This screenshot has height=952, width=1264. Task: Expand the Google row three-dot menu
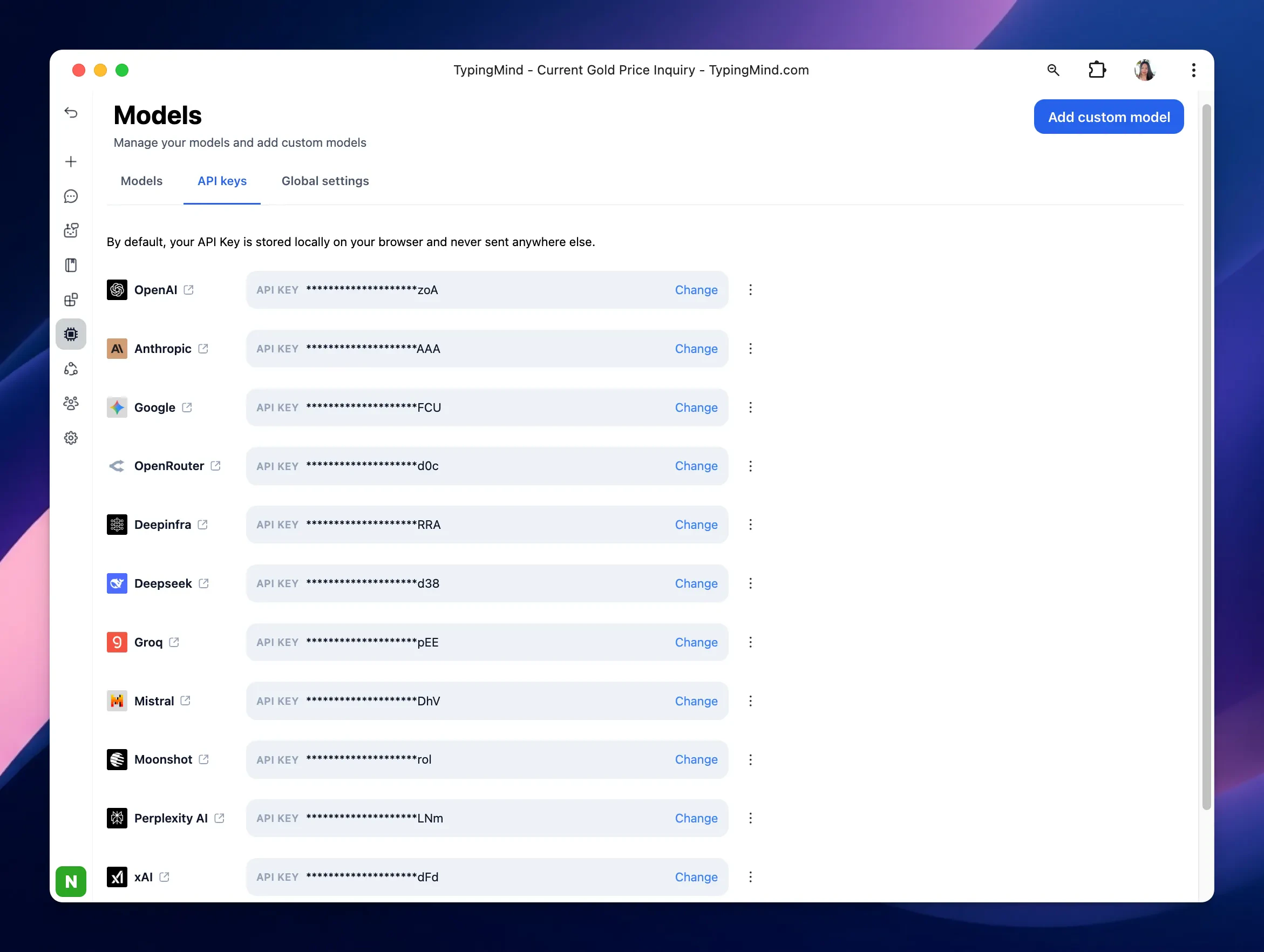(x=750, y=407)
